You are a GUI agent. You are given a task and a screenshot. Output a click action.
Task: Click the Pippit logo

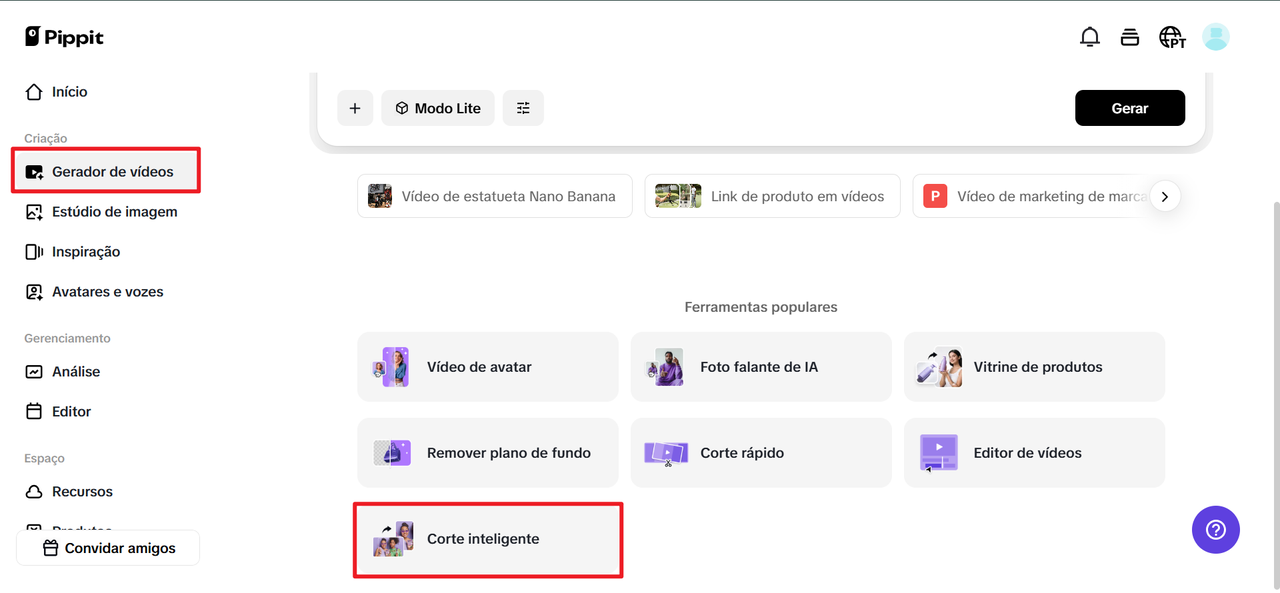[64, 37]
